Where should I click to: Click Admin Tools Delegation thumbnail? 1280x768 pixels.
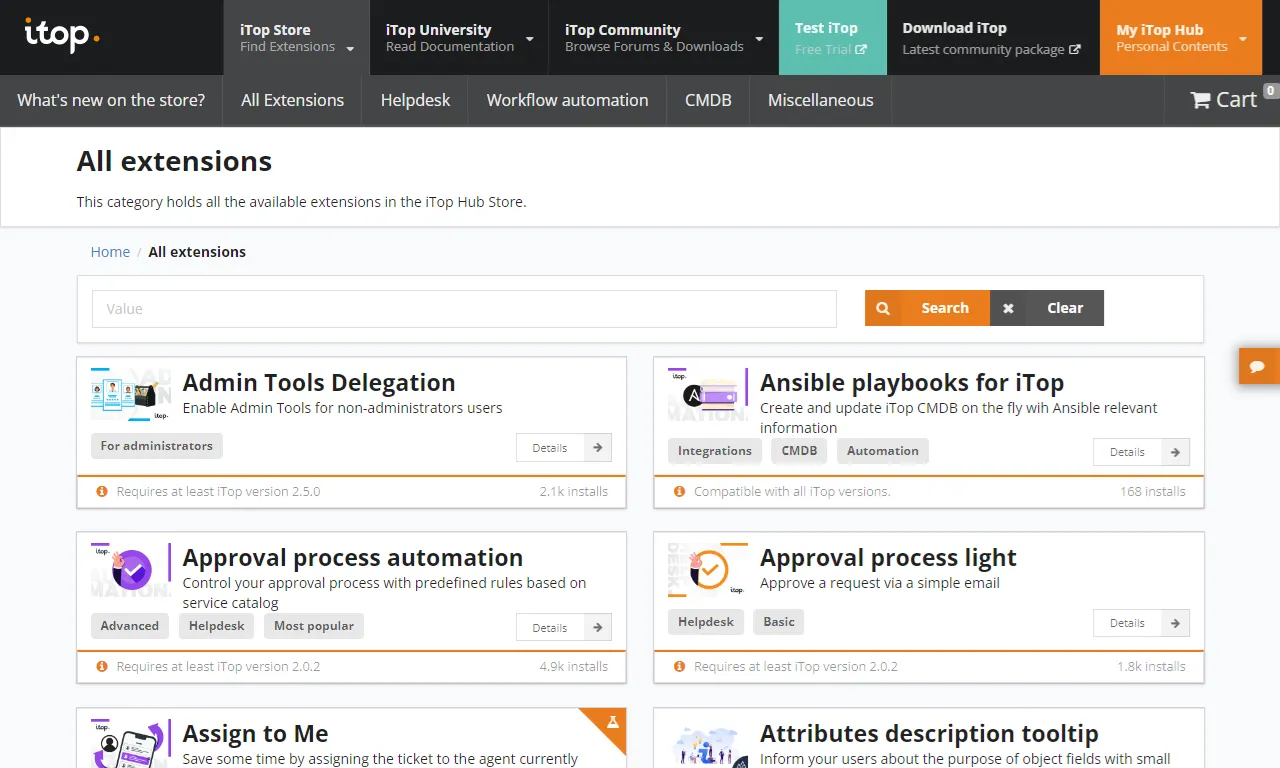pyautogui.click(x=130, y=394)
